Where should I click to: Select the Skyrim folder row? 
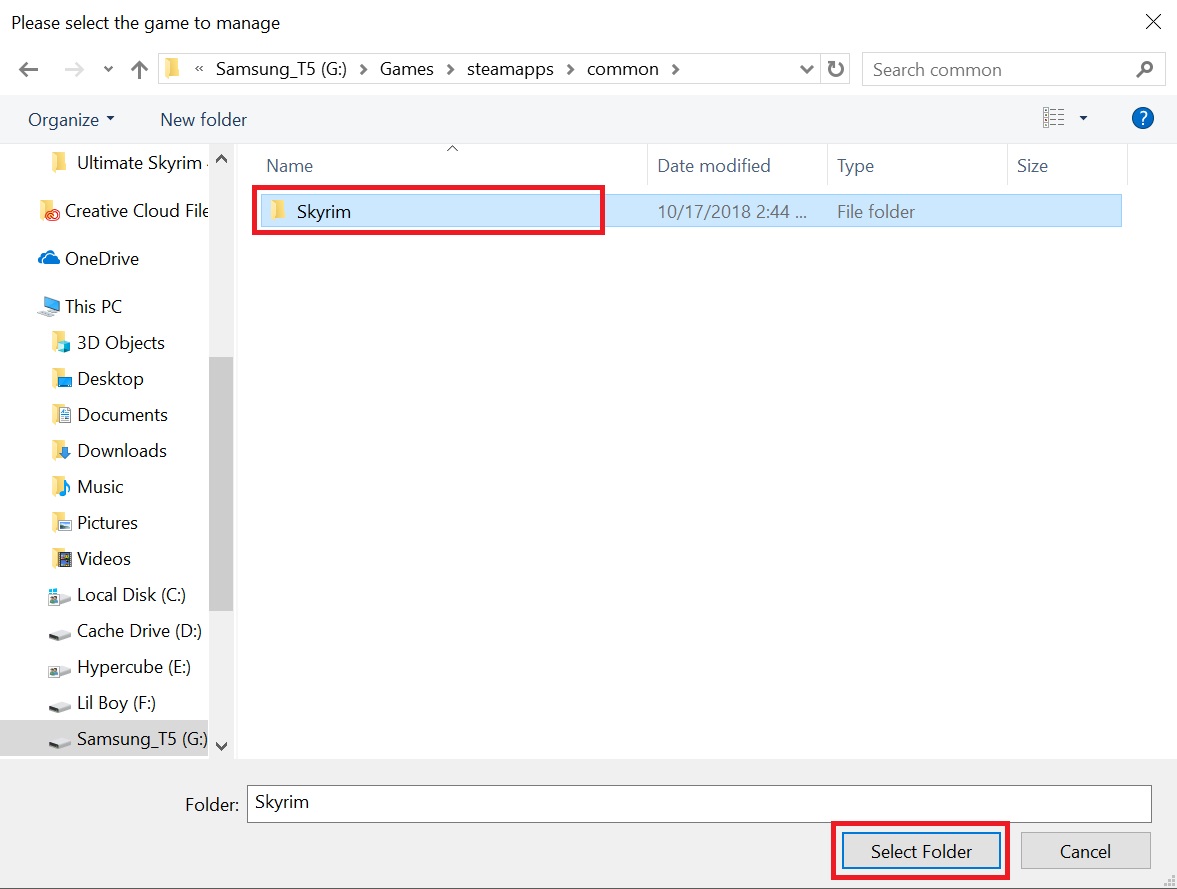(691, 211)
